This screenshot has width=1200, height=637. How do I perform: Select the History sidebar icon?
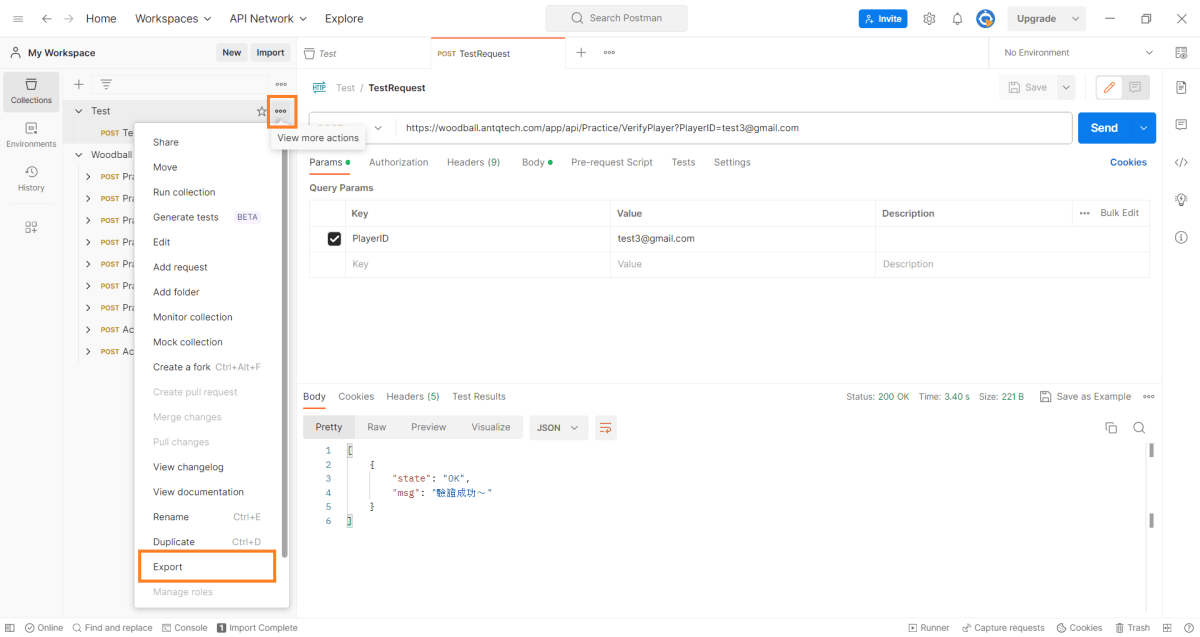coord(31,178)
